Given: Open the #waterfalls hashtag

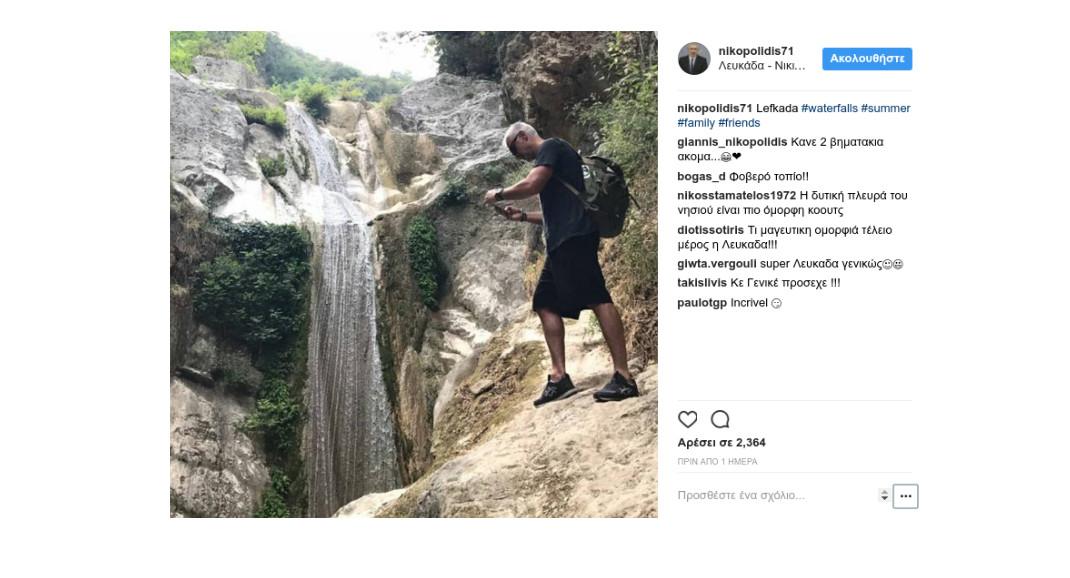Looking at the screenshot, I should coord(829,108).
